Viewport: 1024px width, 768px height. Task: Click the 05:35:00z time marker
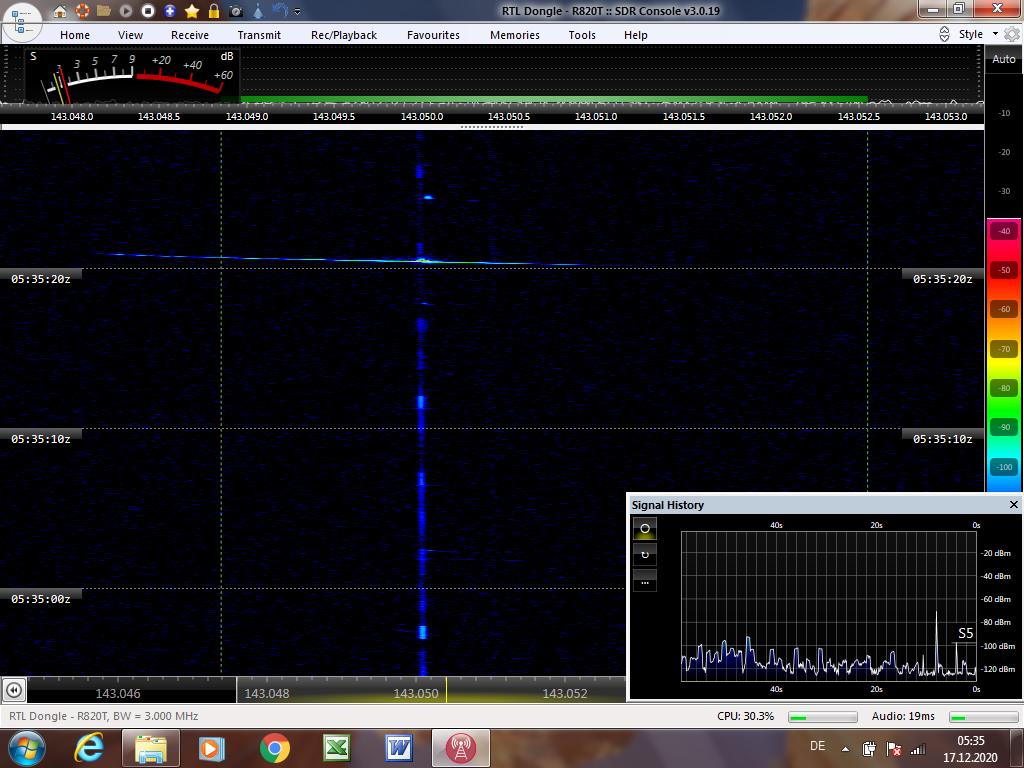coord(40,599)
